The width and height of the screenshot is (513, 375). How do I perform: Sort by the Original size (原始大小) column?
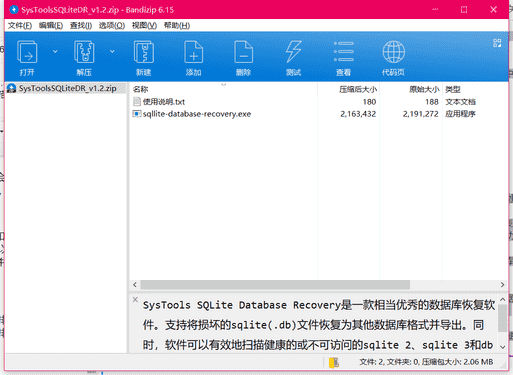coord(424,89)
